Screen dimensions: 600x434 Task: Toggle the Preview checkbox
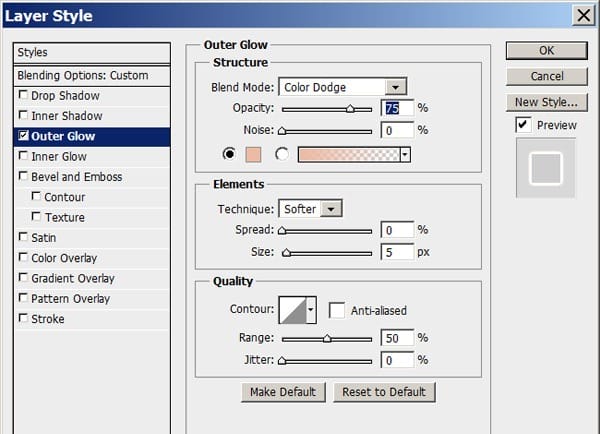click(x=523, y=124)
